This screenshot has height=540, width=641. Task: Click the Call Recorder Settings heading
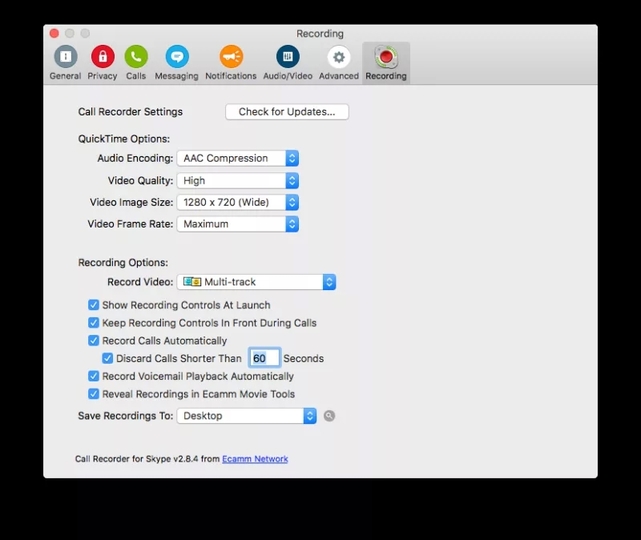(130, 112)
